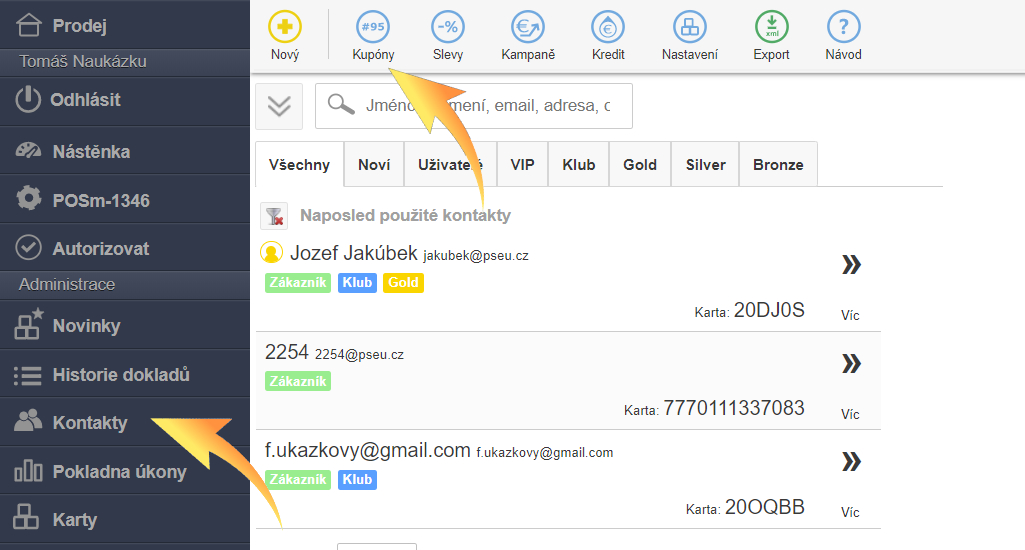Expand the double-chevron filter panel button
This screenshot has height=550, width=1025.
(x=279, y=106)
